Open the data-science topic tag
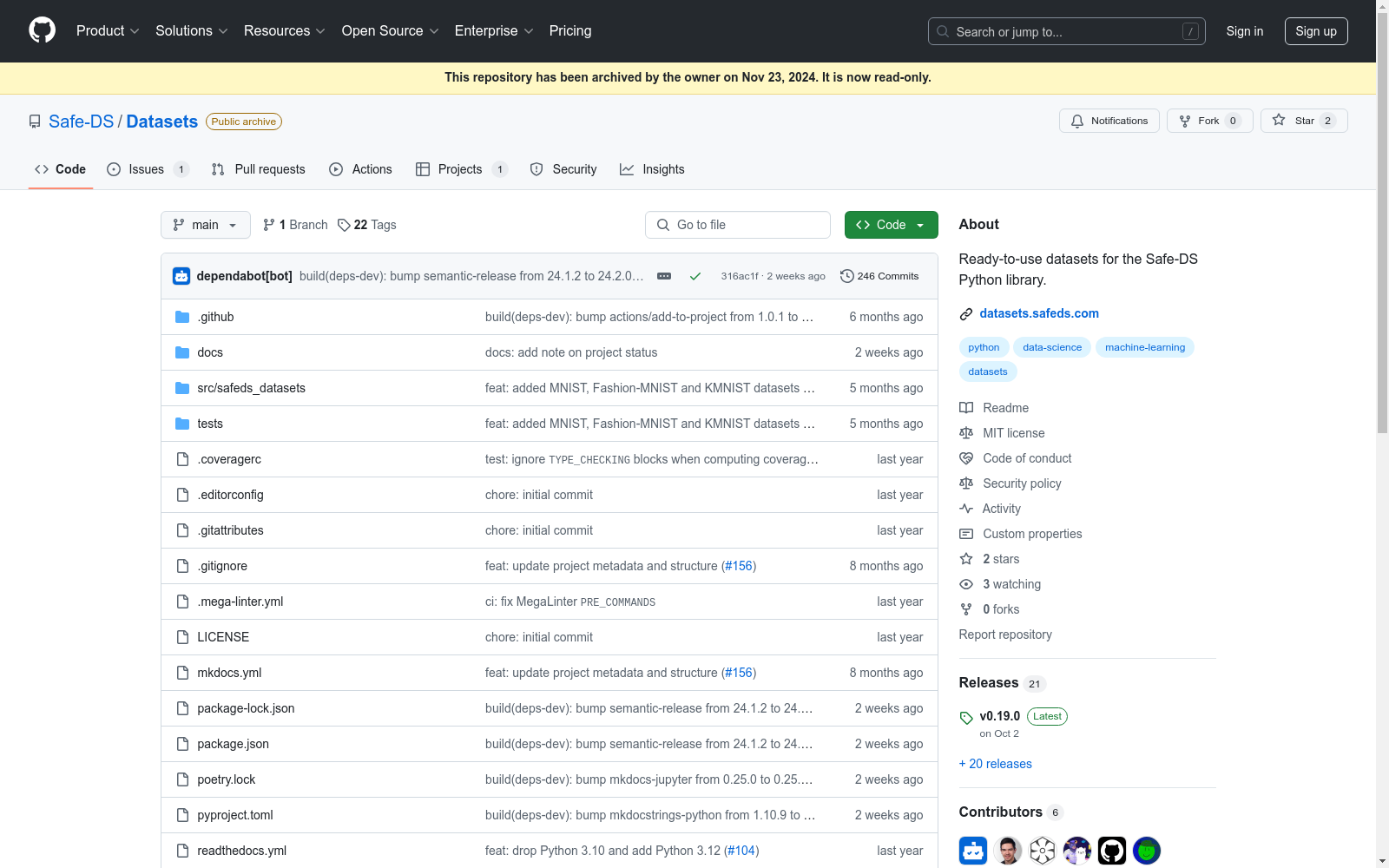The image size is (1389, 868). click(1052, 347)
